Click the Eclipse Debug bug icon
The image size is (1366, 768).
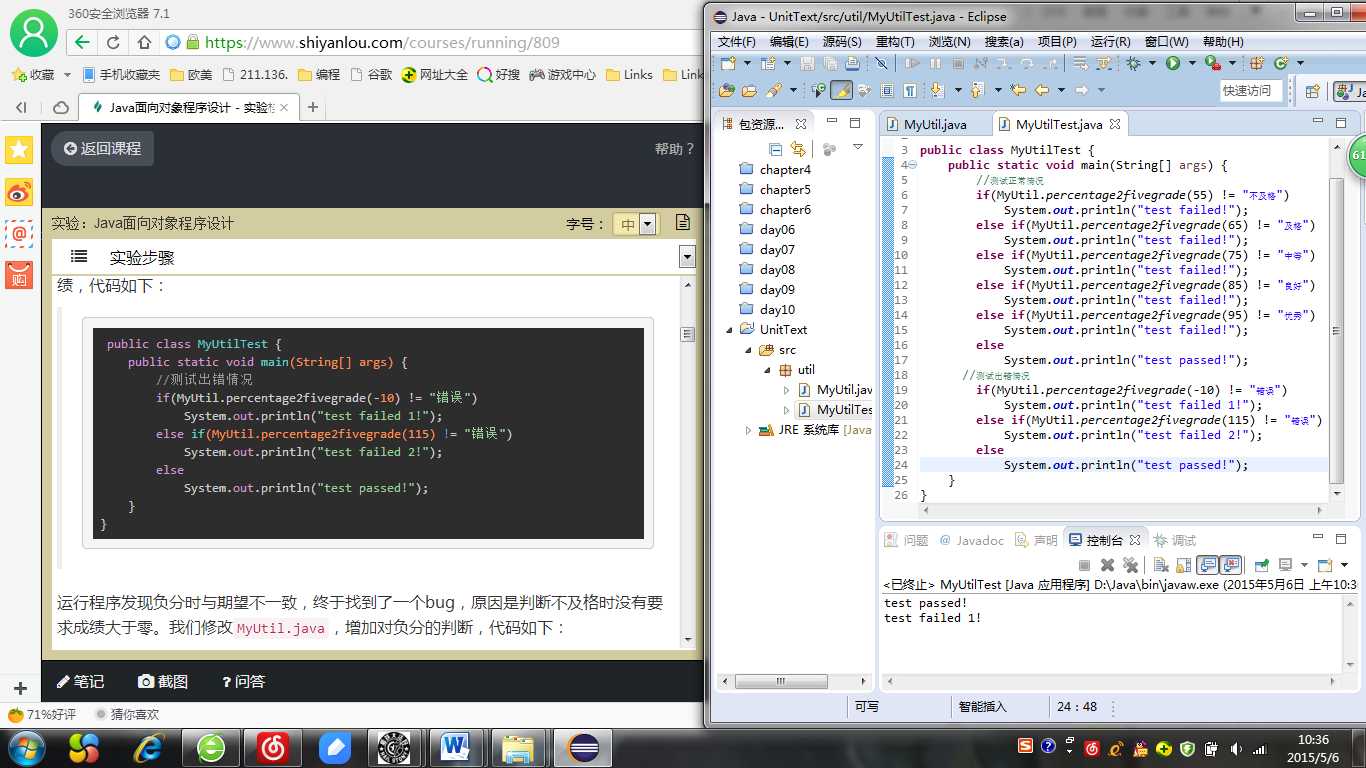(x=1132, y=63)
